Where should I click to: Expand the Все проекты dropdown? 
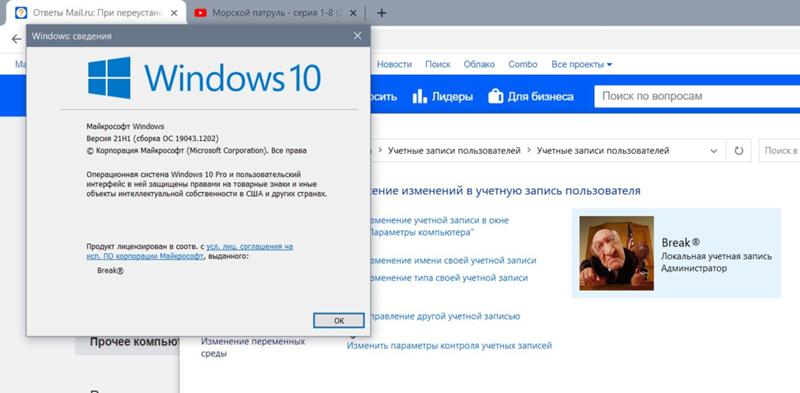coord(582,64)
